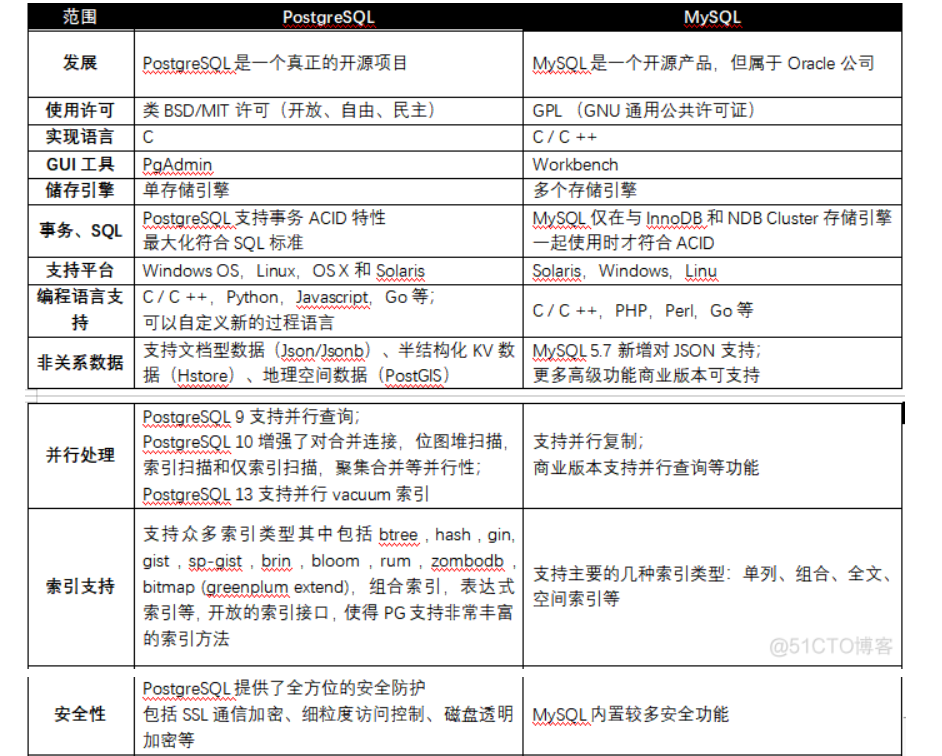Click the 编程语言支持 row label

pyautogui.click(x=80, y=310)
